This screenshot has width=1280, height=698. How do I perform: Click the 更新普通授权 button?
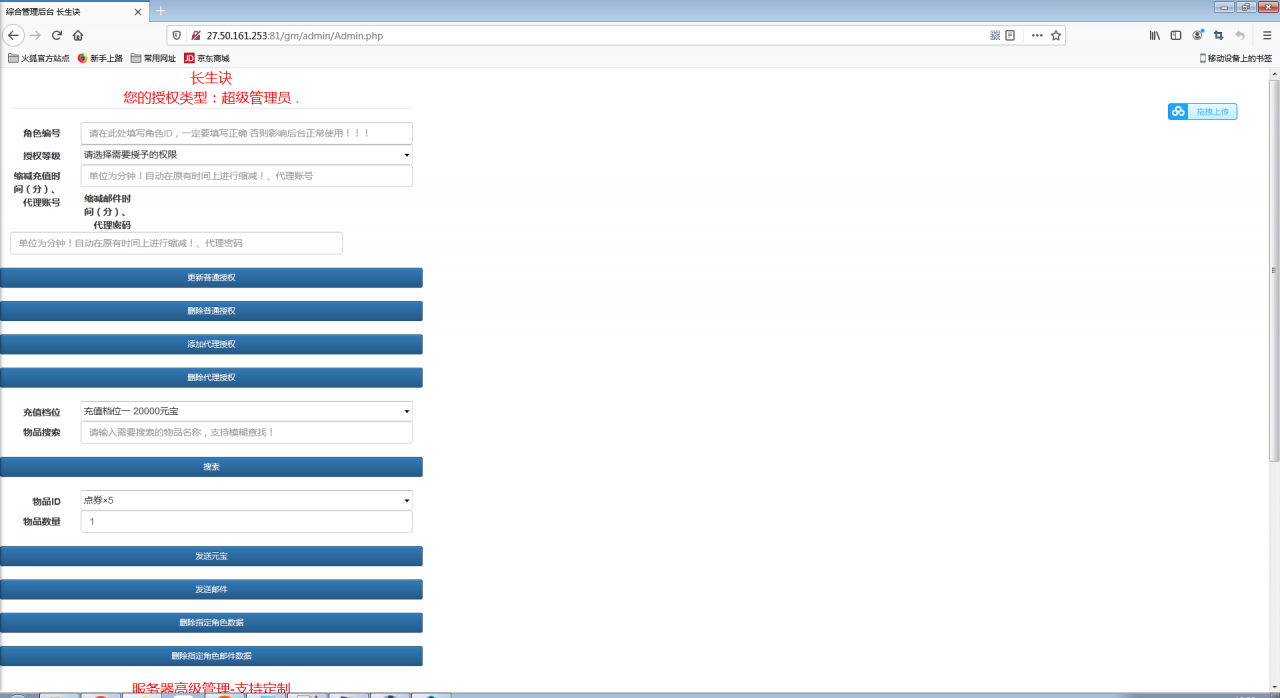click(x=211, y=277)
